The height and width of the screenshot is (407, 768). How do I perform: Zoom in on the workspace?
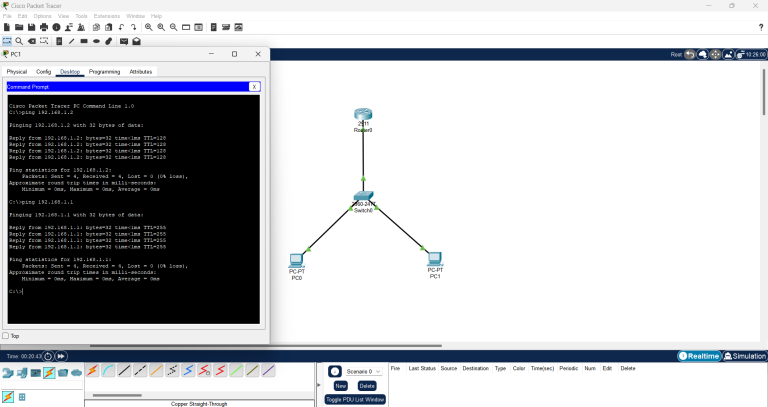click(148, 27)
